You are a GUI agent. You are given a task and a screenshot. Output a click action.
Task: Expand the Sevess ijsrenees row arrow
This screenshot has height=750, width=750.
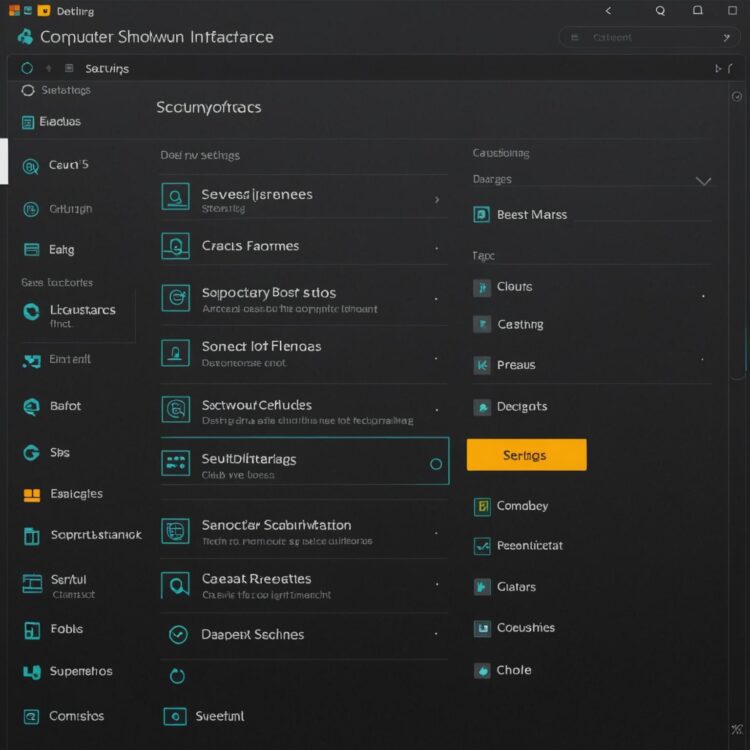[437, 200]
